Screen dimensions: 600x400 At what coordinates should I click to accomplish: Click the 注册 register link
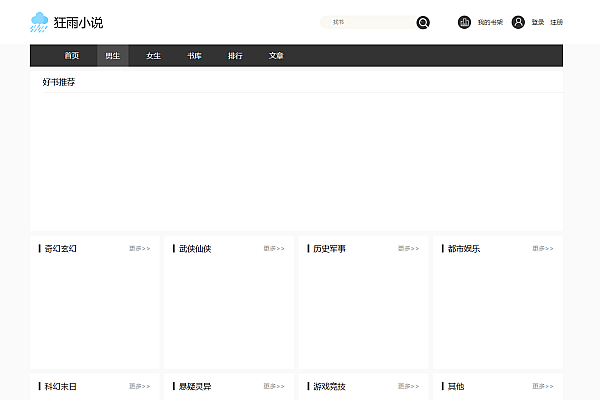(x=556, y=22)
